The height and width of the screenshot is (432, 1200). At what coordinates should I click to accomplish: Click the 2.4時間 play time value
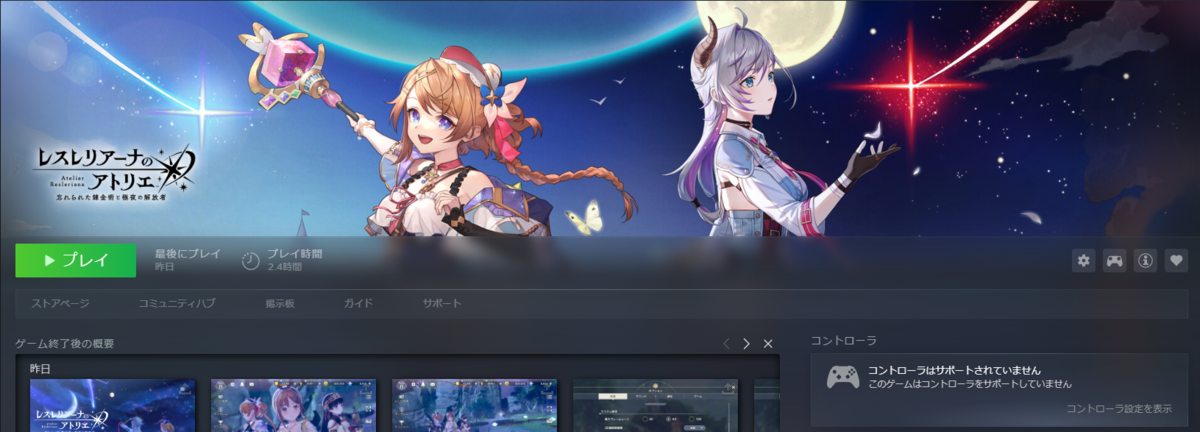click(x=285, y=268)
